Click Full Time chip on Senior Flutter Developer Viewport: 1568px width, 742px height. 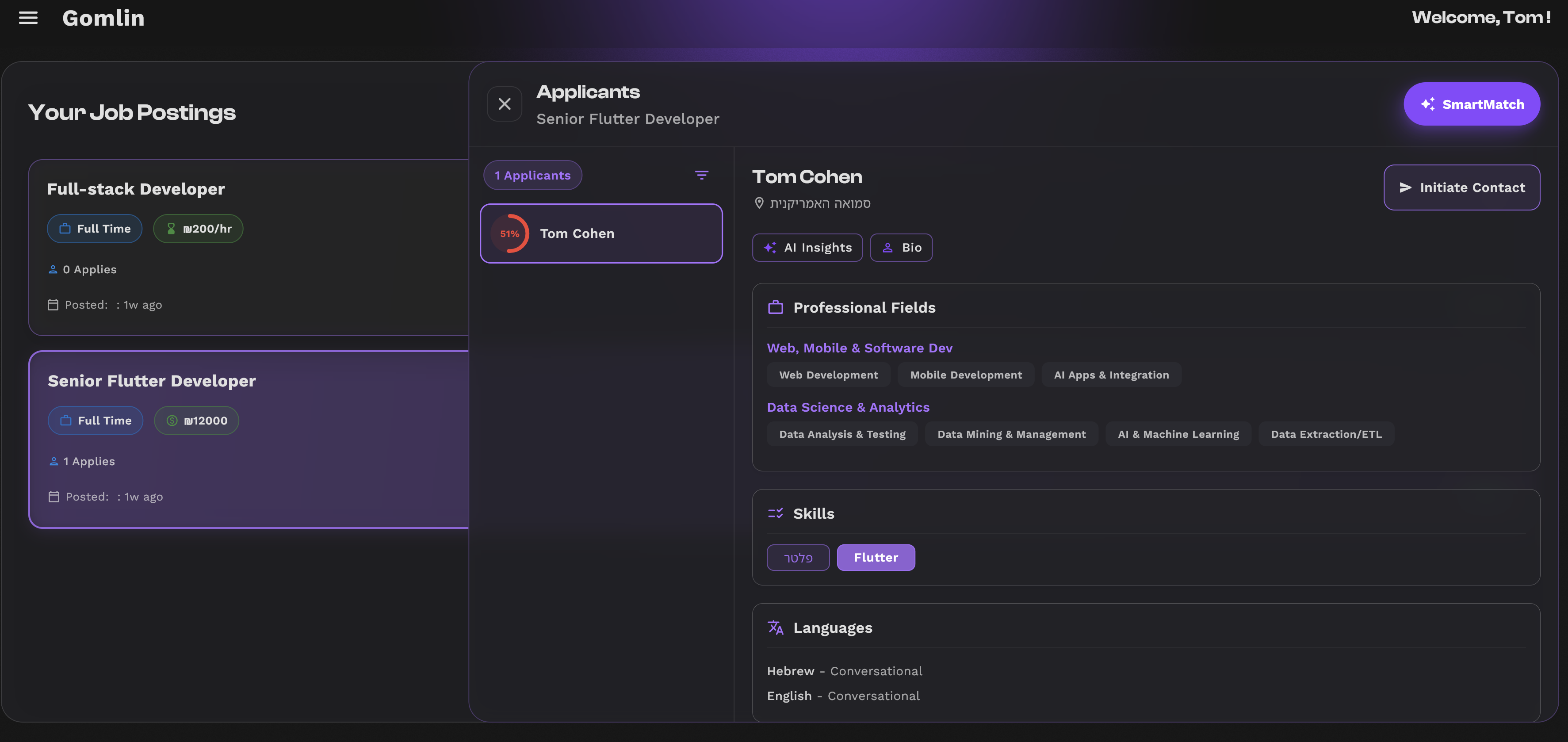(96, 421)
